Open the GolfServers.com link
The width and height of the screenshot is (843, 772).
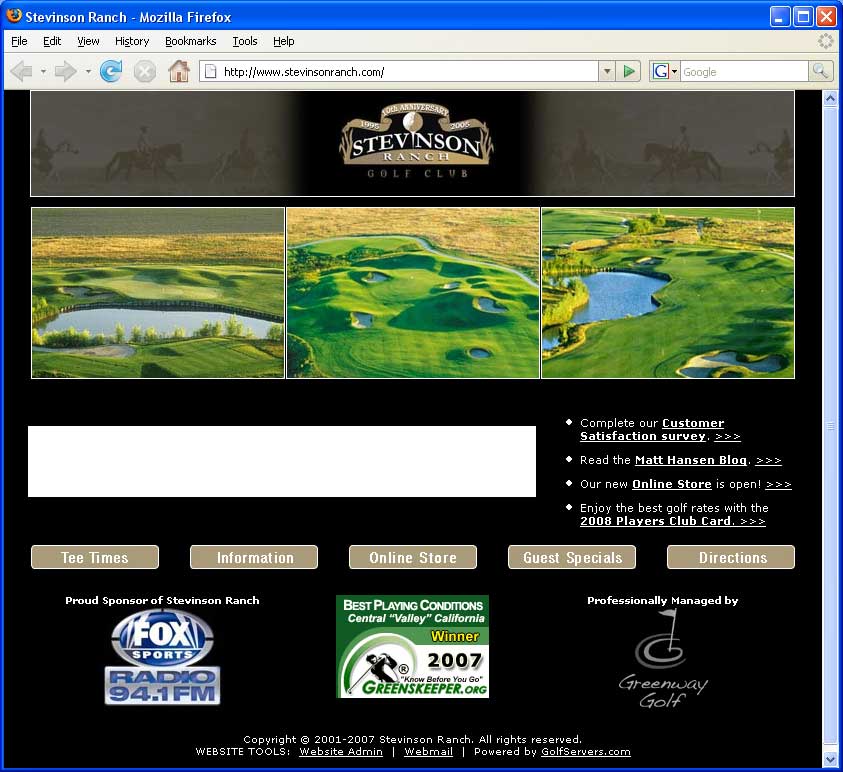585,752
